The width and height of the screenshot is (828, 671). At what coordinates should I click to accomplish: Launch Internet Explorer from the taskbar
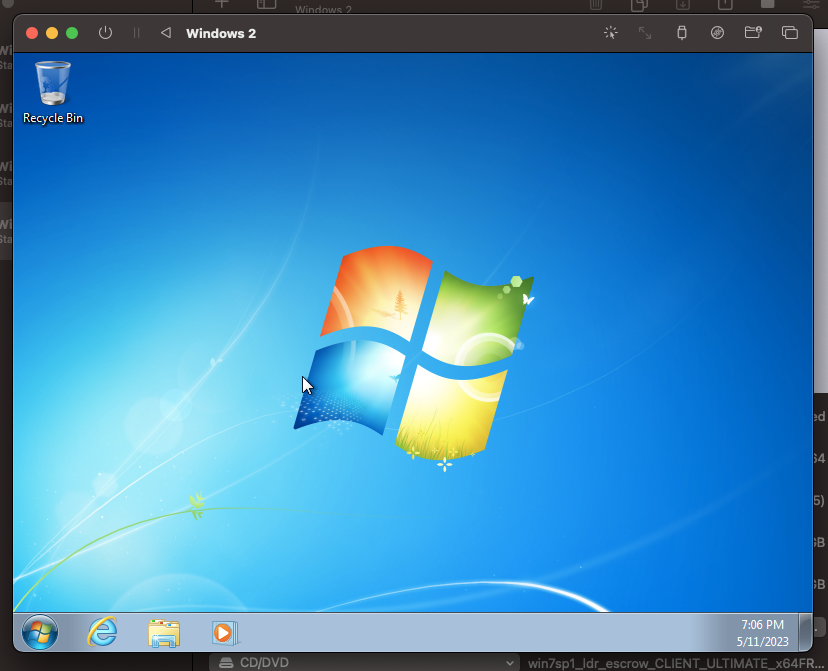(102, 632)
